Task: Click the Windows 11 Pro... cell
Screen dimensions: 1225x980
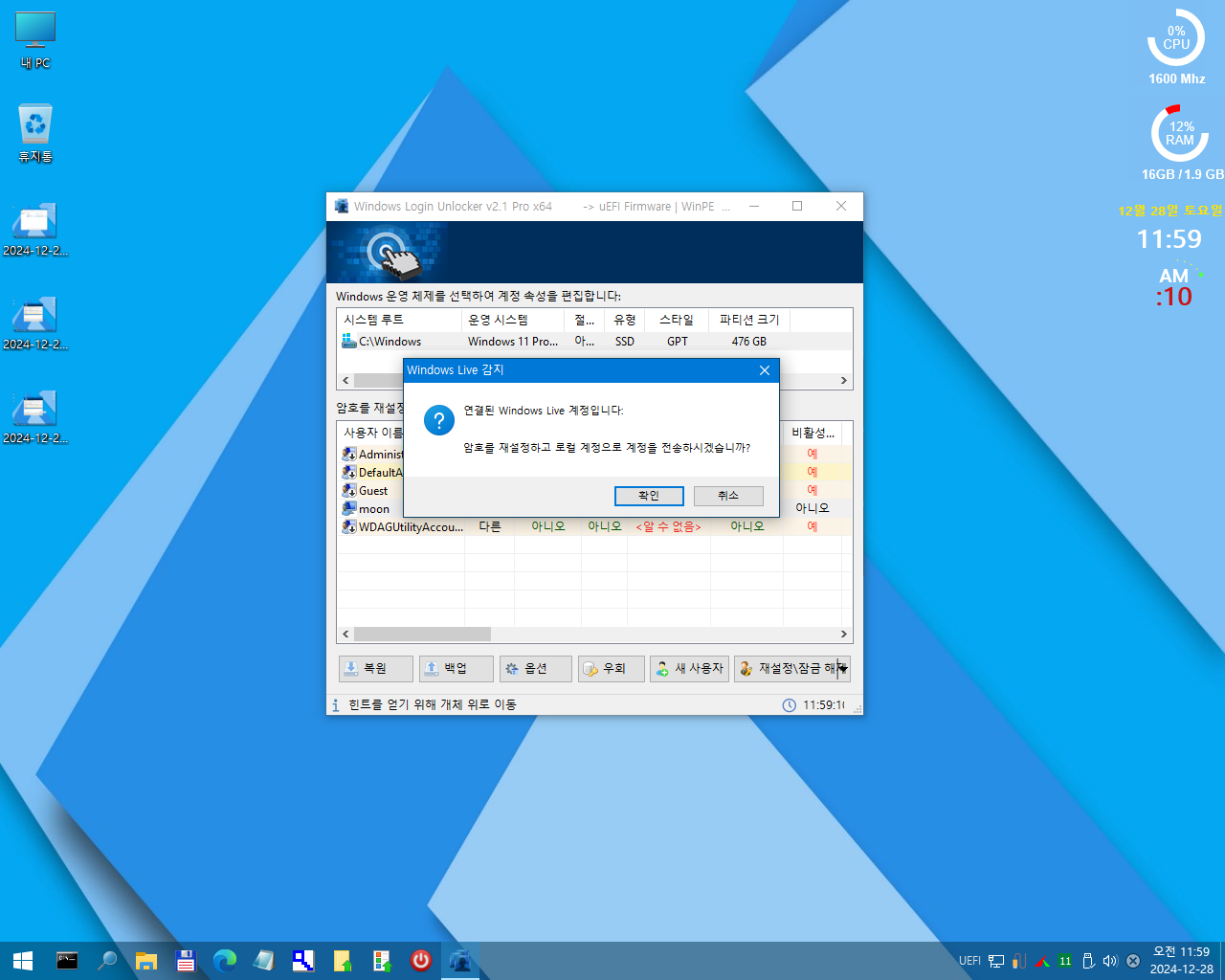Action: 513,342
